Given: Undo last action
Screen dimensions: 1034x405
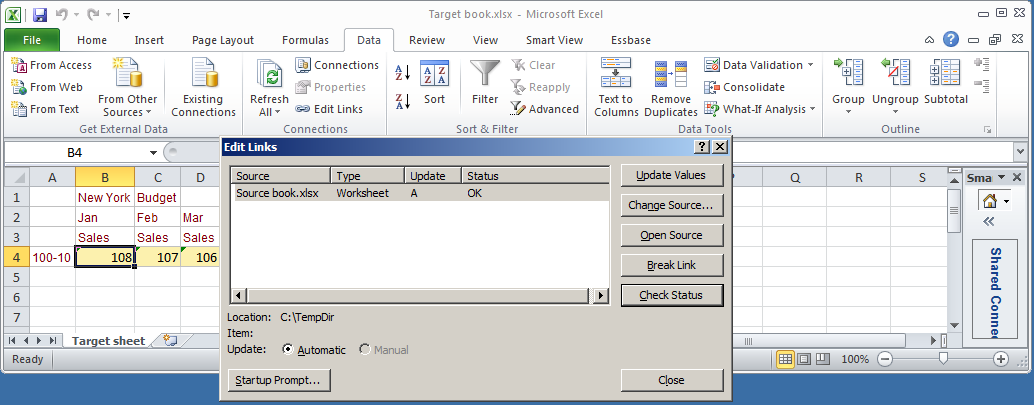Looking at the screenshot, I should pos(61,15).
